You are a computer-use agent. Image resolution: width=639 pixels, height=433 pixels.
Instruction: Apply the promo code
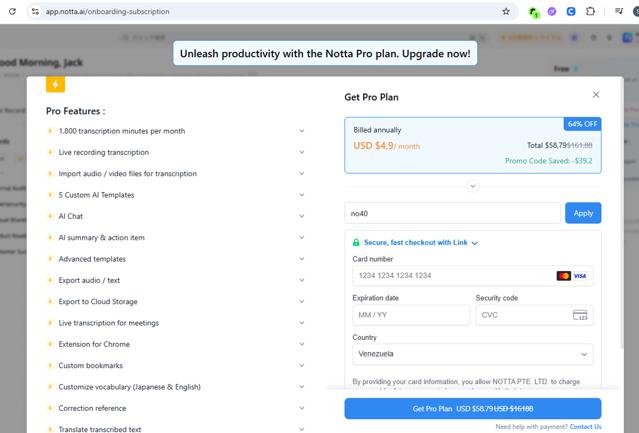583,213
